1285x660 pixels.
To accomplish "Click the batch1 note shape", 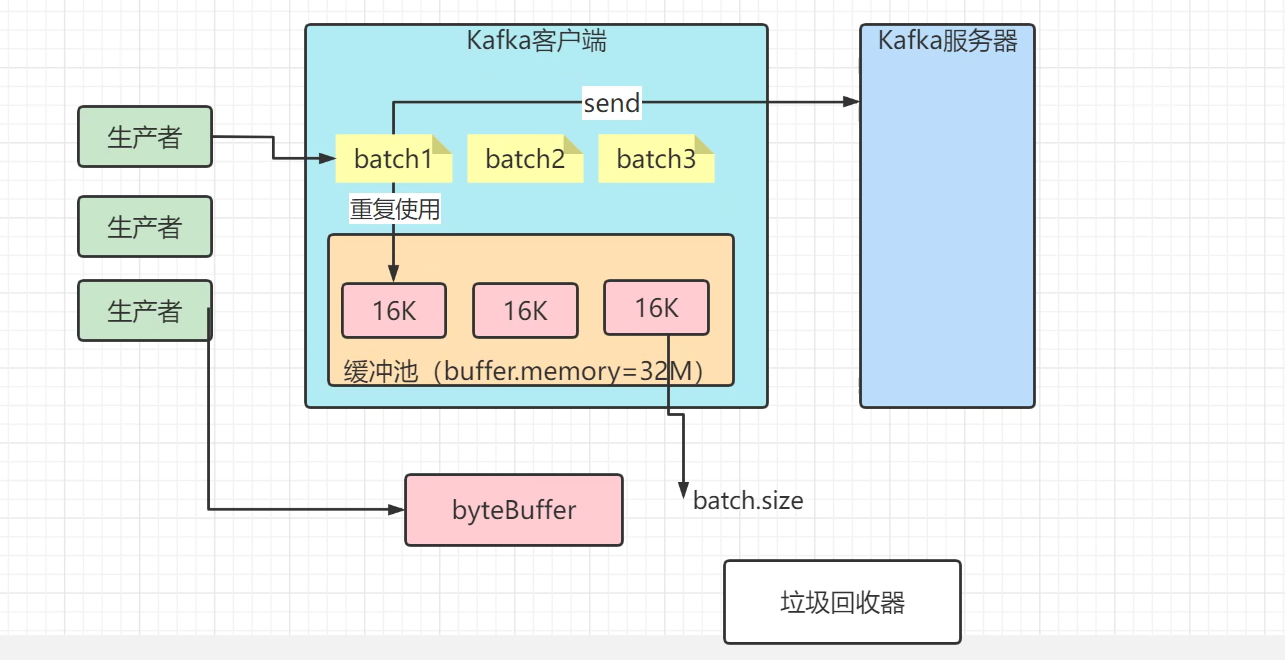I will (x=394, y=159).
